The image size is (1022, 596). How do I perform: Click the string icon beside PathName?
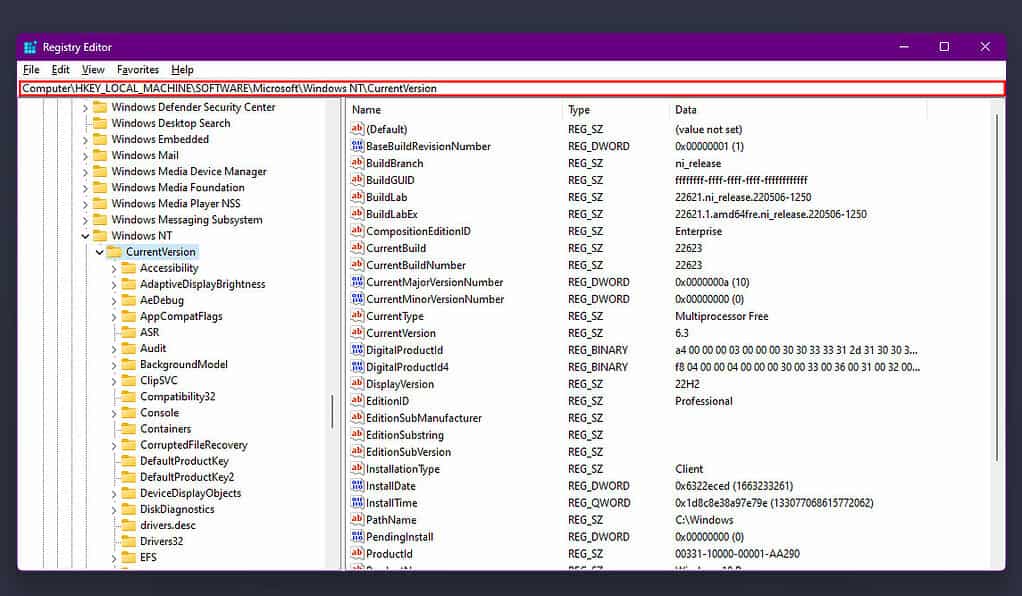(x=357, y=520)
